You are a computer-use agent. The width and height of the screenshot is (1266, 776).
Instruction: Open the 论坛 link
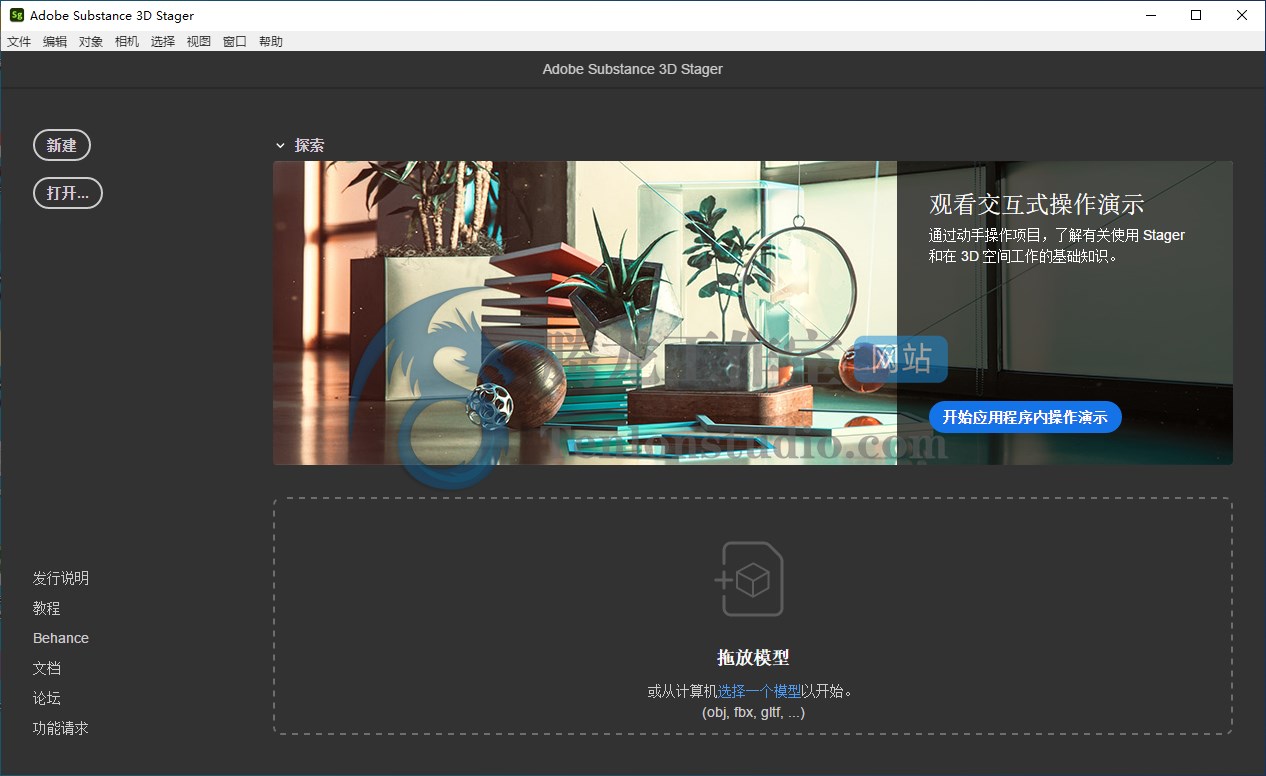(47, 698)
